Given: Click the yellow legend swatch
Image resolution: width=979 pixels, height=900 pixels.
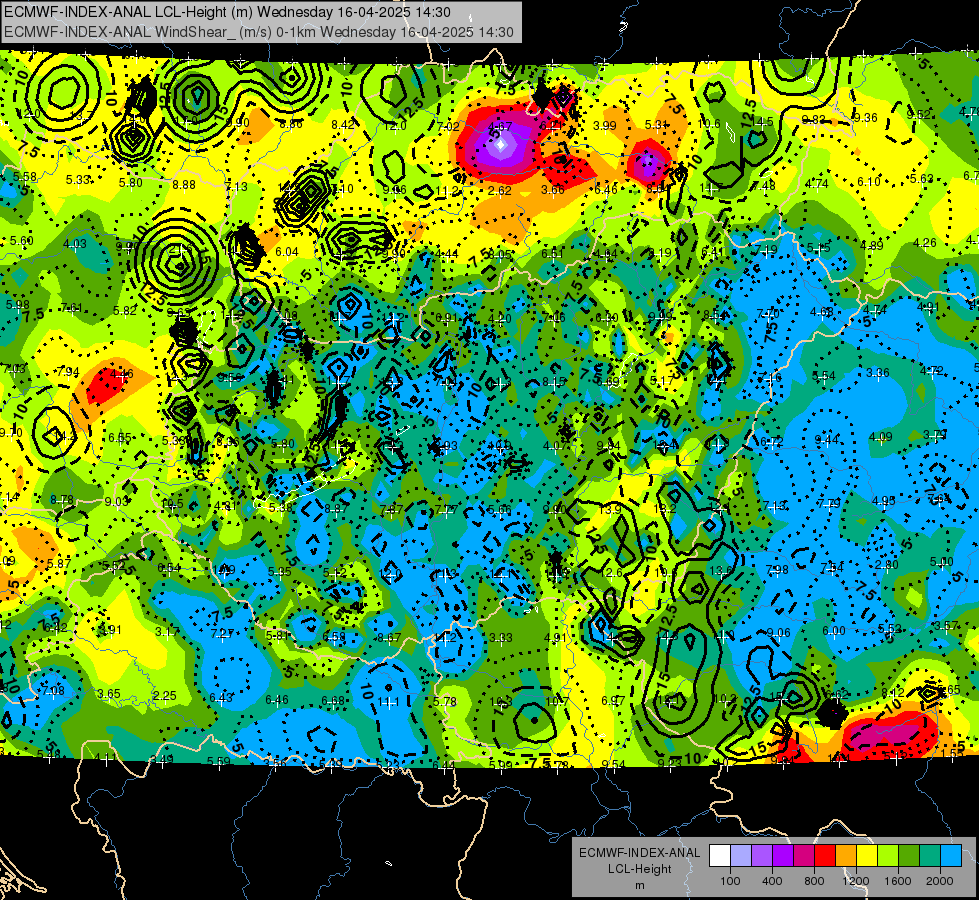Looking at the screenshot, I should click(867, 856).
